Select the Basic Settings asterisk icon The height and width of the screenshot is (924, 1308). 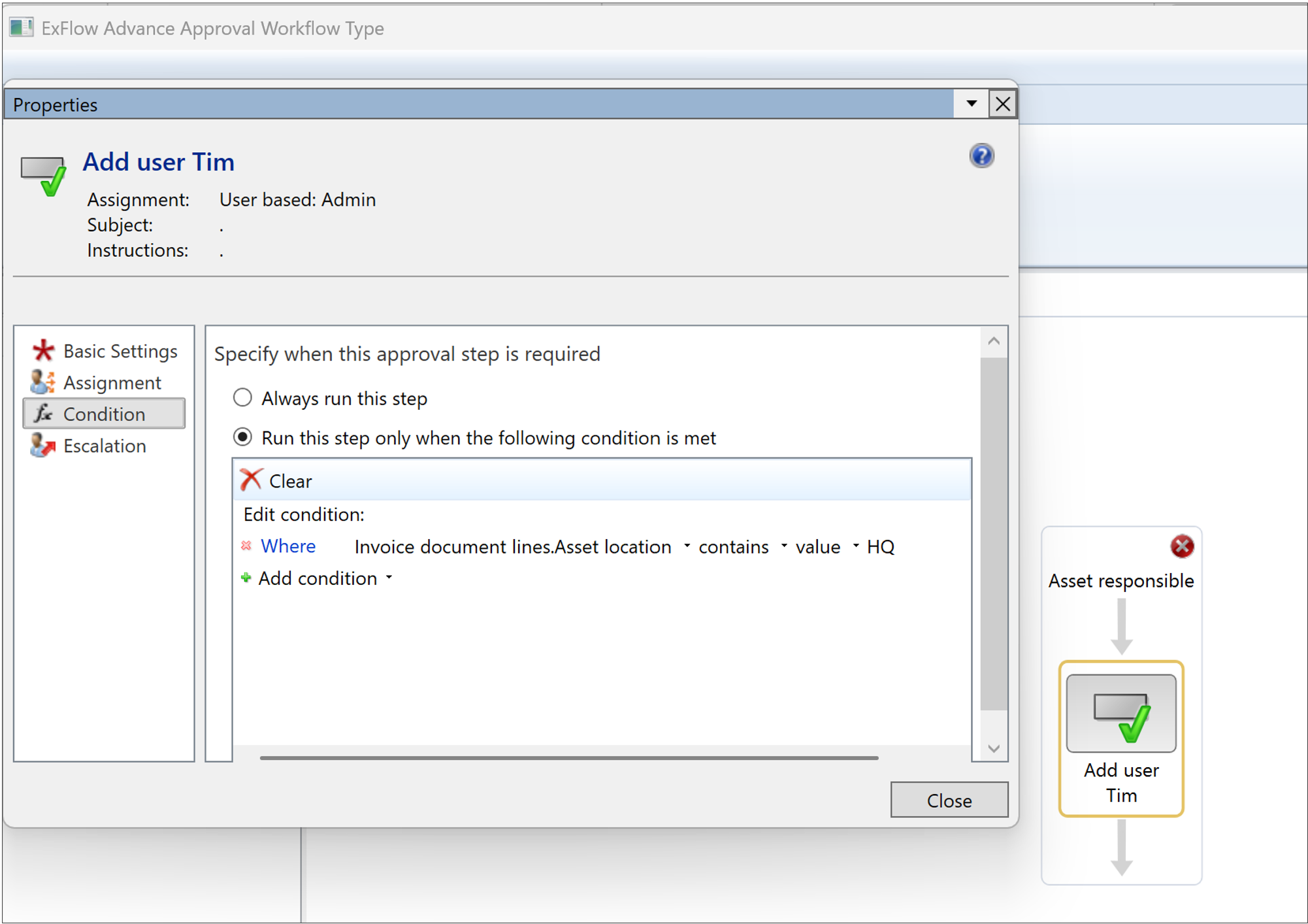click(x=42, y=351)
